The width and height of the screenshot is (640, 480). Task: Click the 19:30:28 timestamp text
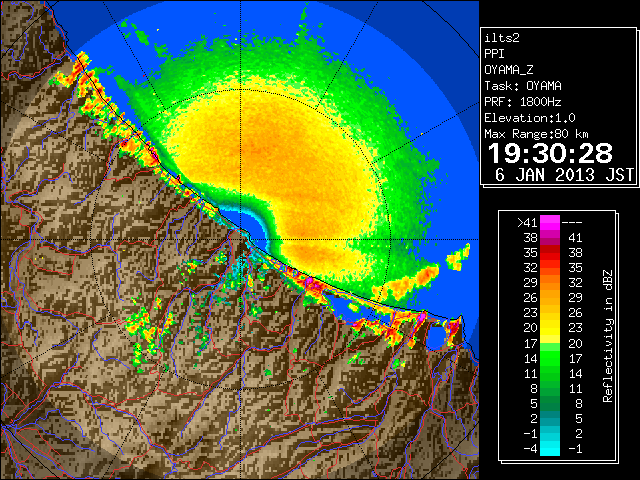550,153
